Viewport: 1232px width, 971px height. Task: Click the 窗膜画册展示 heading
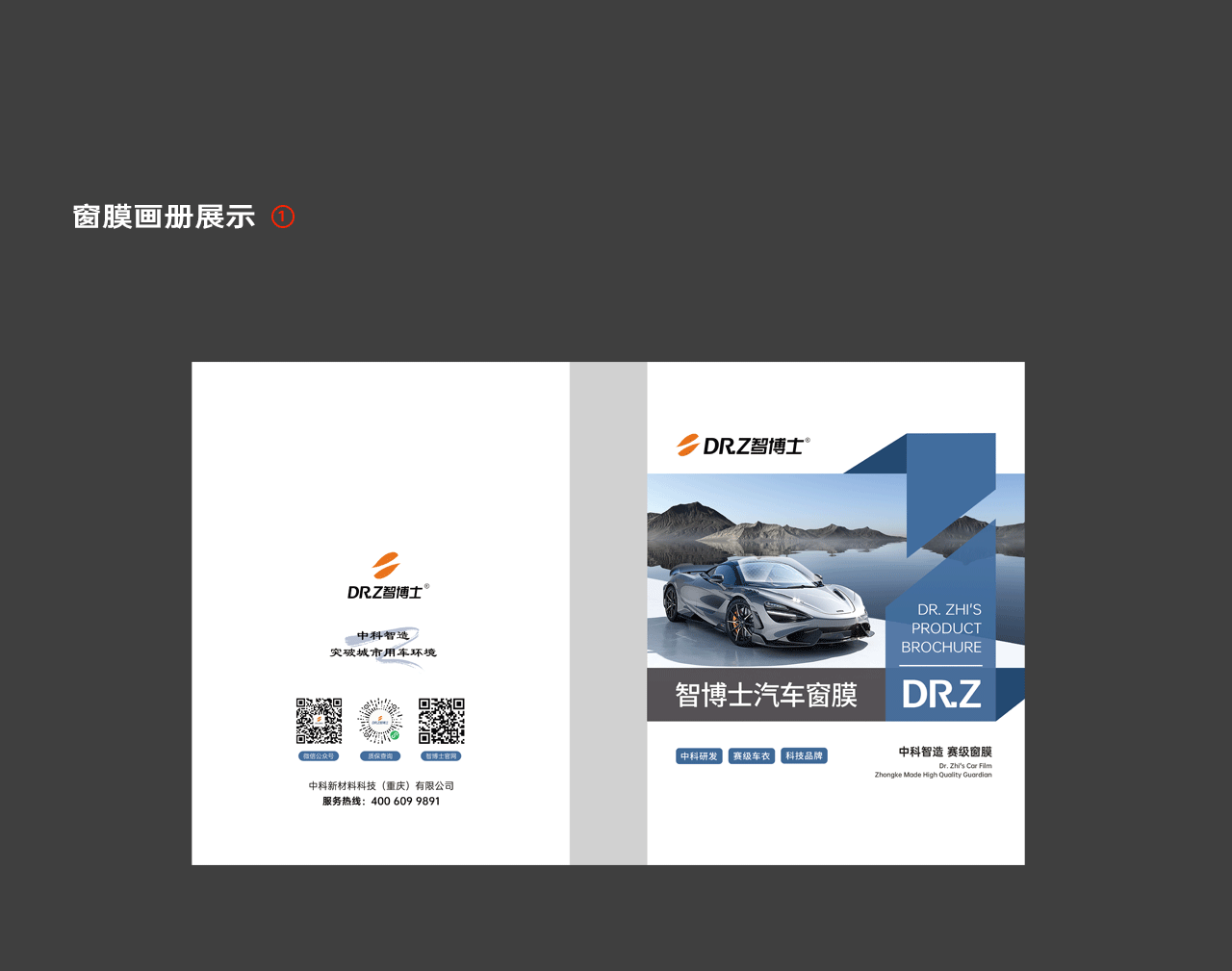pyautogui.click(x=164, y=217)
